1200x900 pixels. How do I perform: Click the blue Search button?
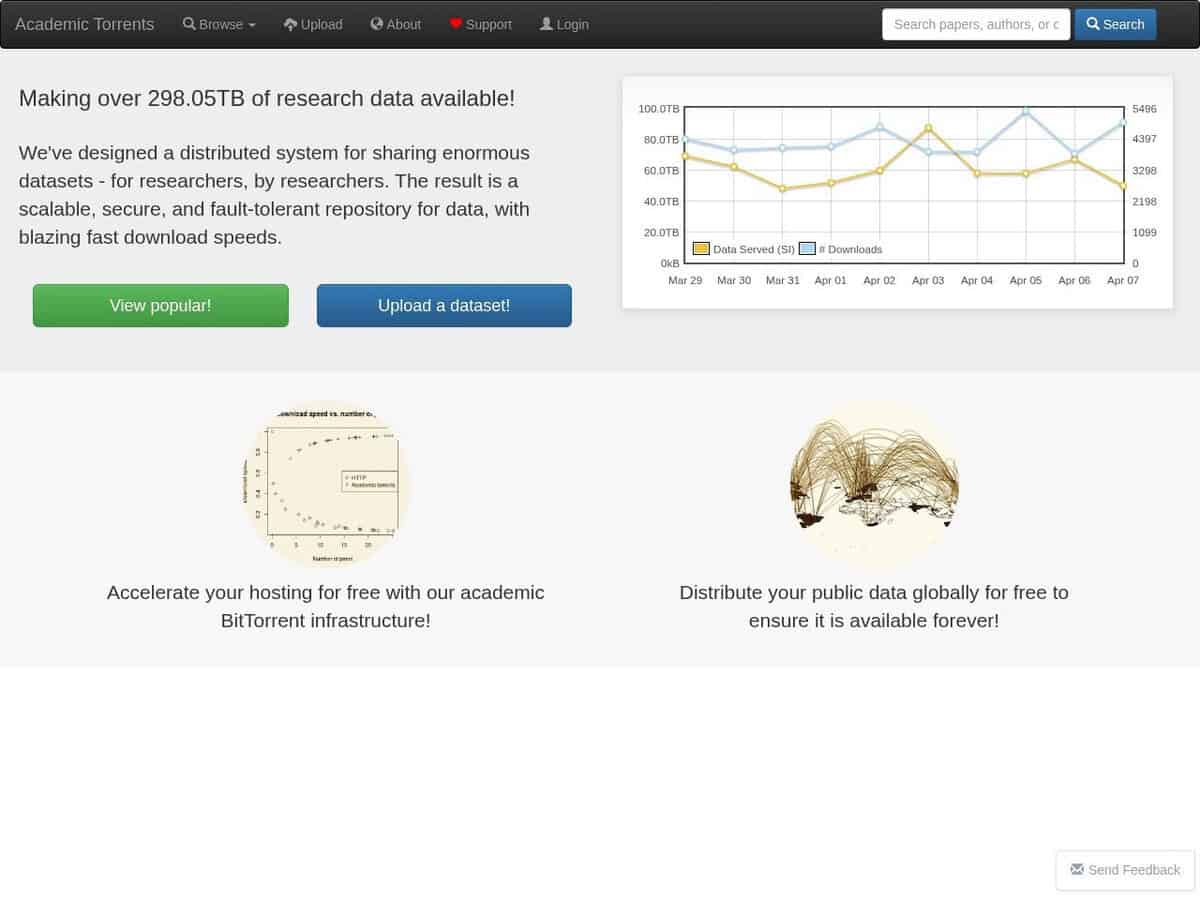coord(1115,24)
